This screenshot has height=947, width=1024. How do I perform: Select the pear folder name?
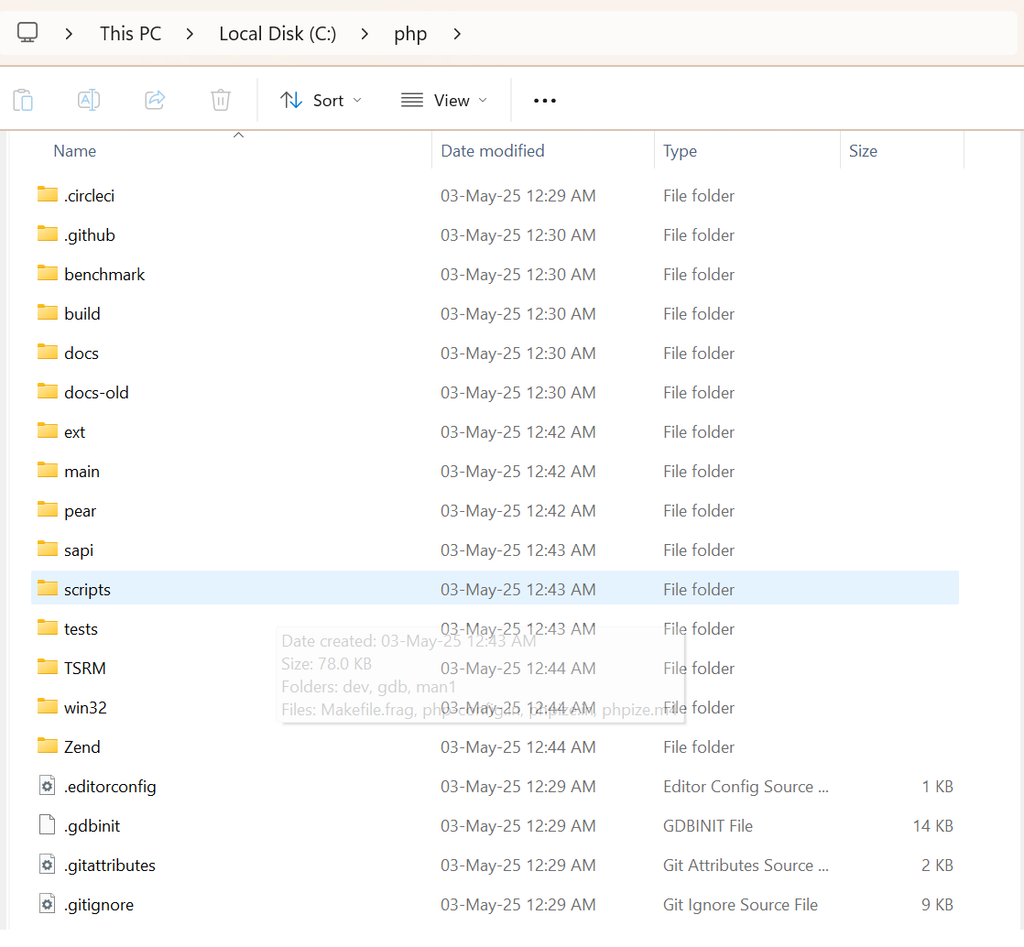80,511
